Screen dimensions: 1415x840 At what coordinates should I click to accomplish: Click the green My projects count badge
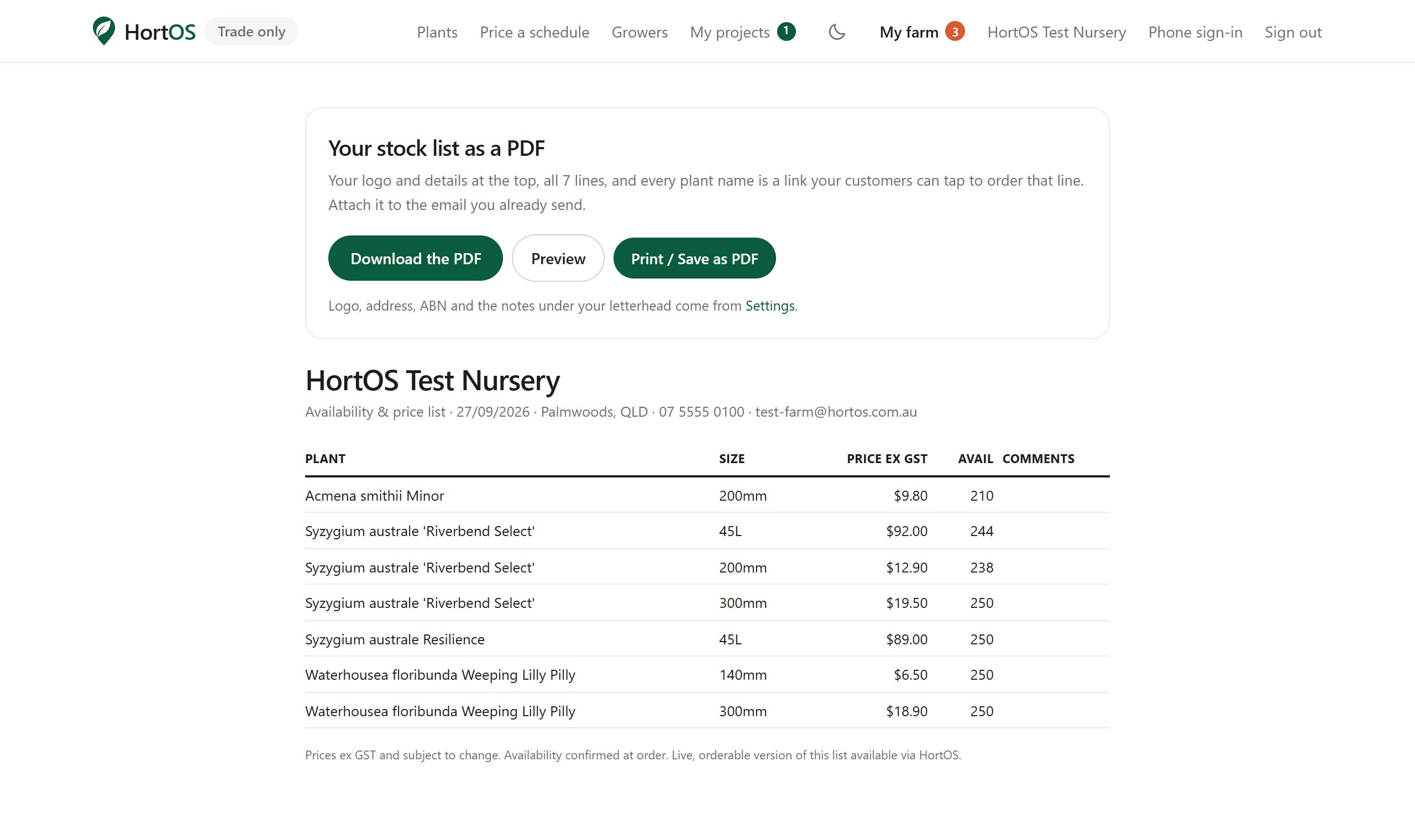pos(786,32)
